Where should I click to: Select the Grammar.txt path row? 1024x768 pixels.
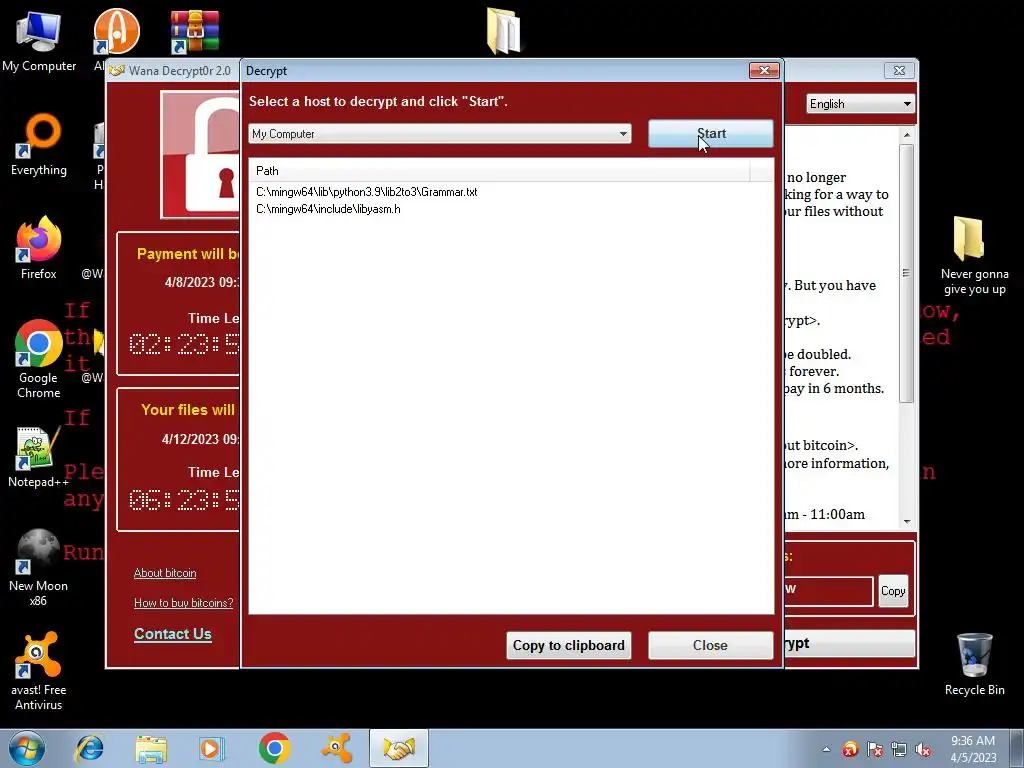click(366, 192)
